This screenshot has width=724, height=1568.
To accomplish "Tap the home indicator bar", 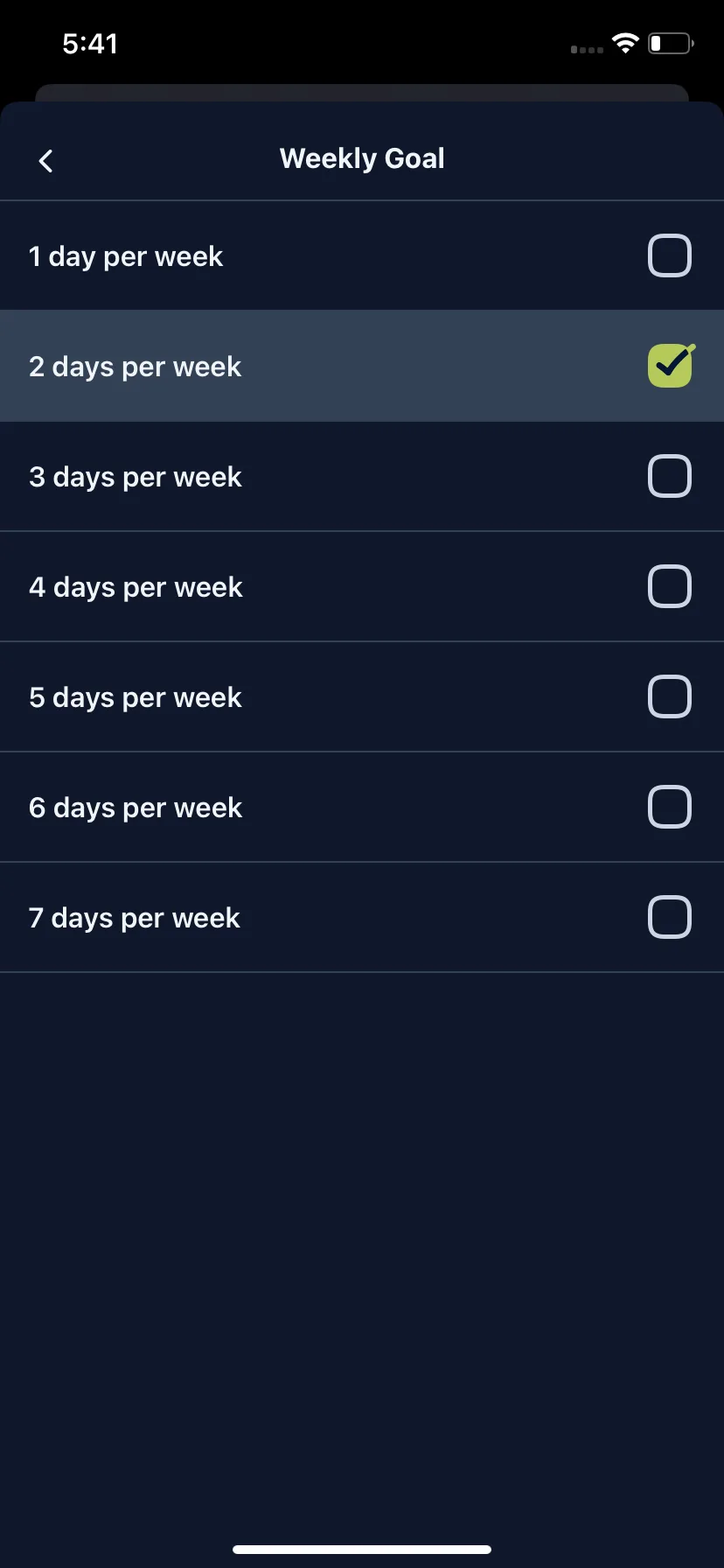I will point(362,1550).
